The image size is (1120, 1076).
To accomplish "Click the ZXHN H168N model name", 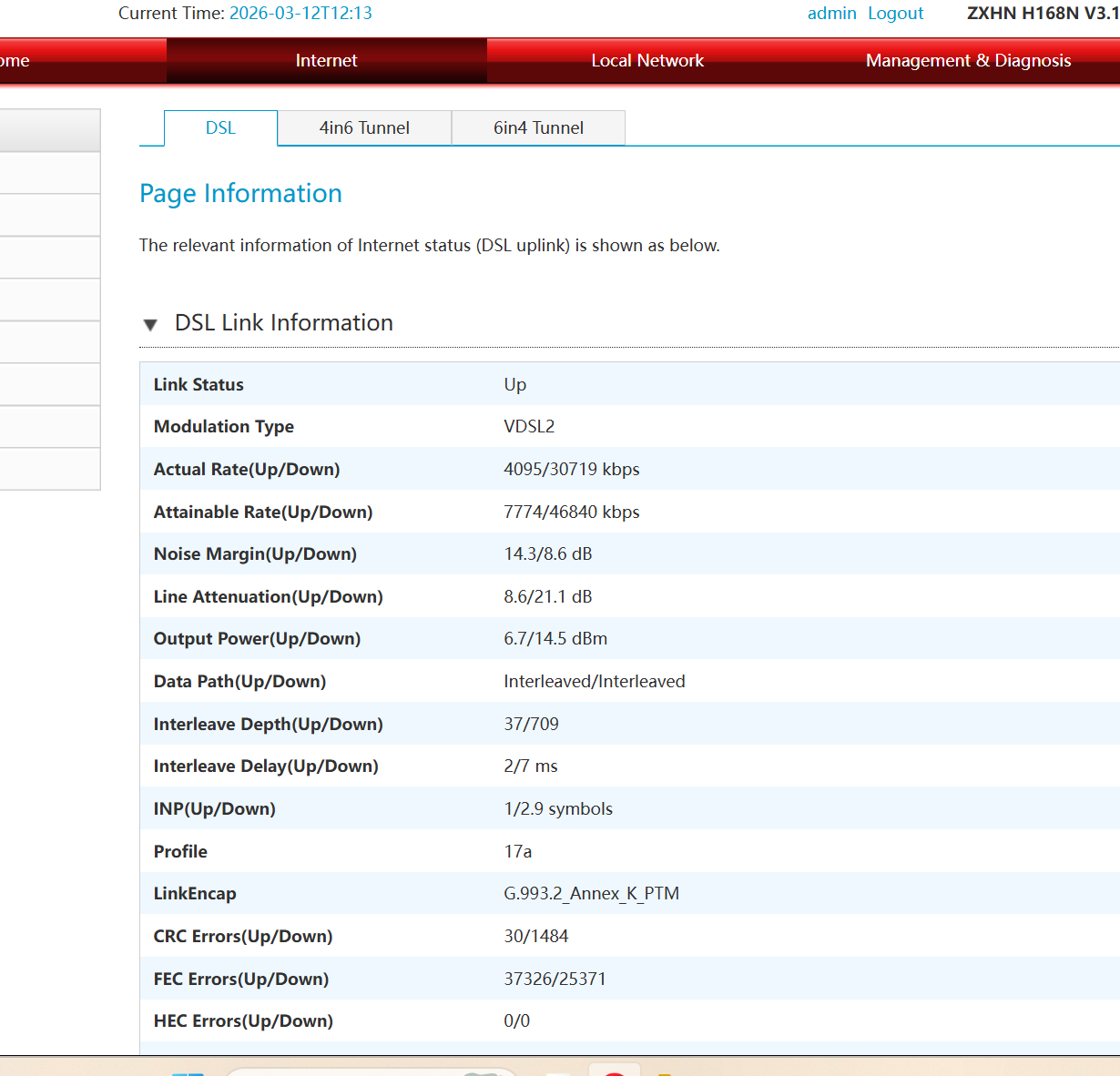I will tap(1044, 13).
